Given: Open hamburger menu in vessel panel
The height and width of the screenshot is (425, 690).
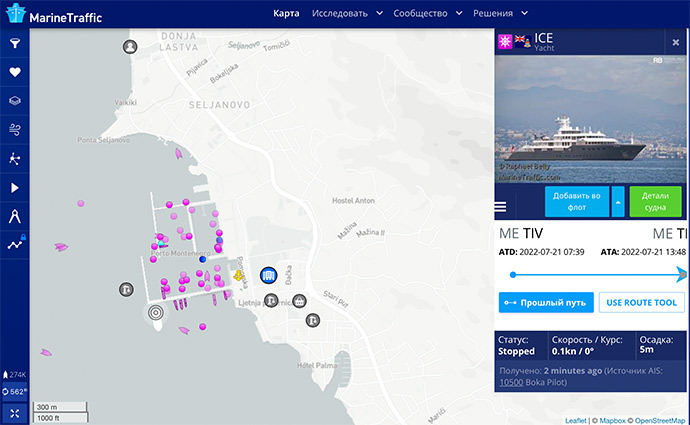Looking at the screenshot, I should (x=501, y=207).
